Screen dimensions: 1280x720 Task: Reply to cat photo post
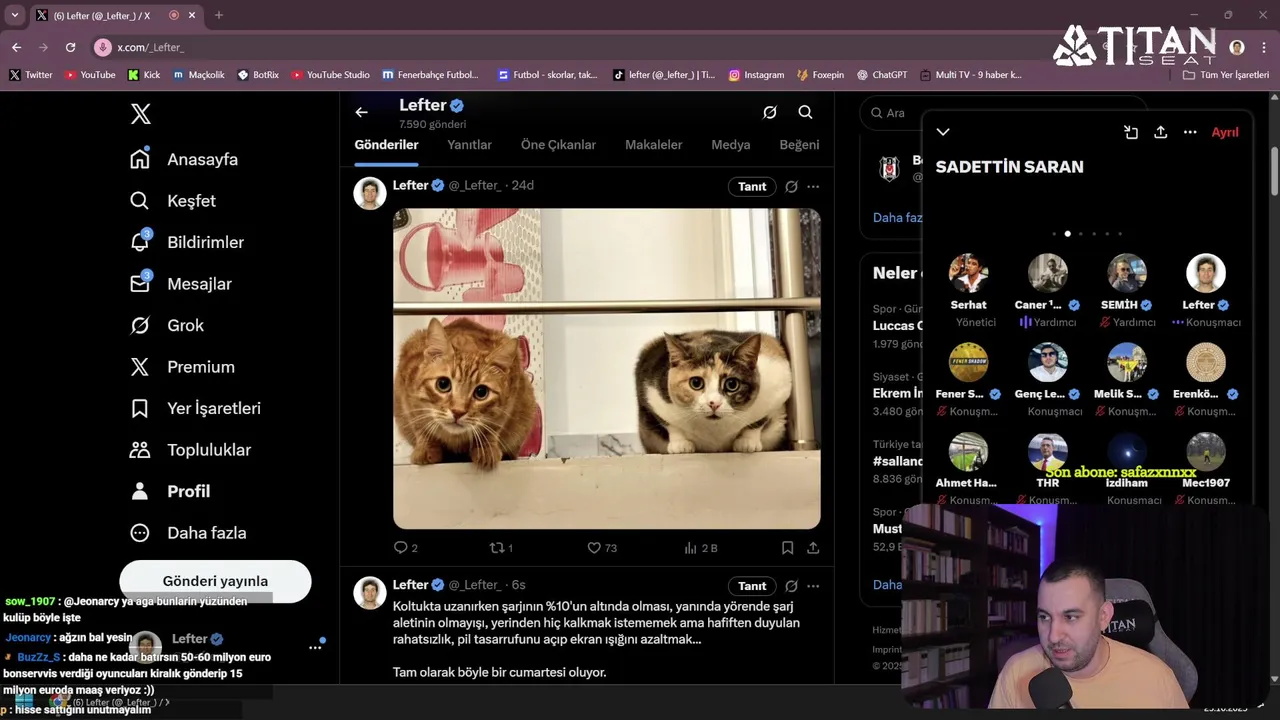(x=405, y=548)
